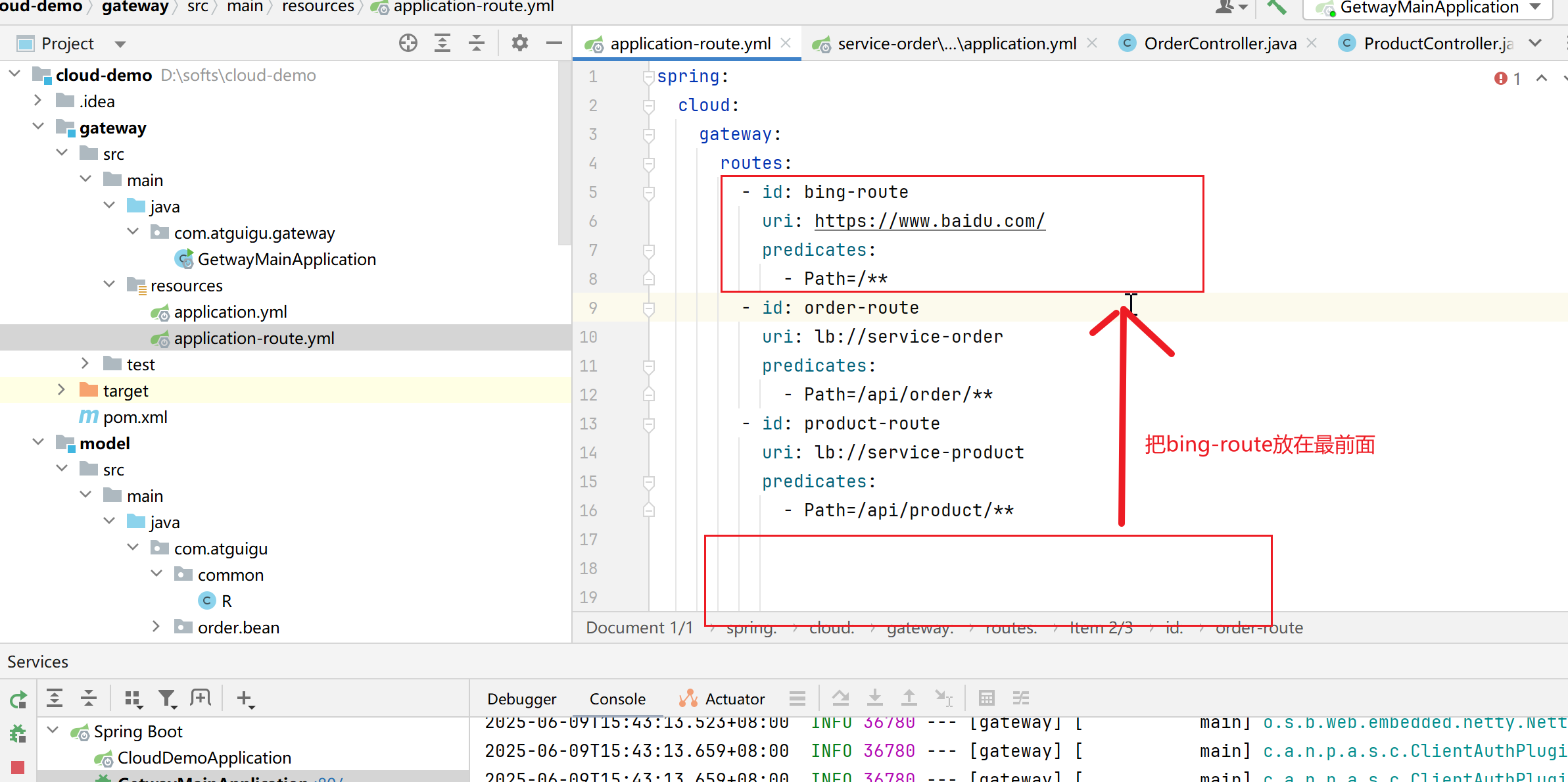Image resolution: width=1568 pixels, height=782 pixels.
Task: Go to previous highlighted error arrow
Action: pos(1541,78)
